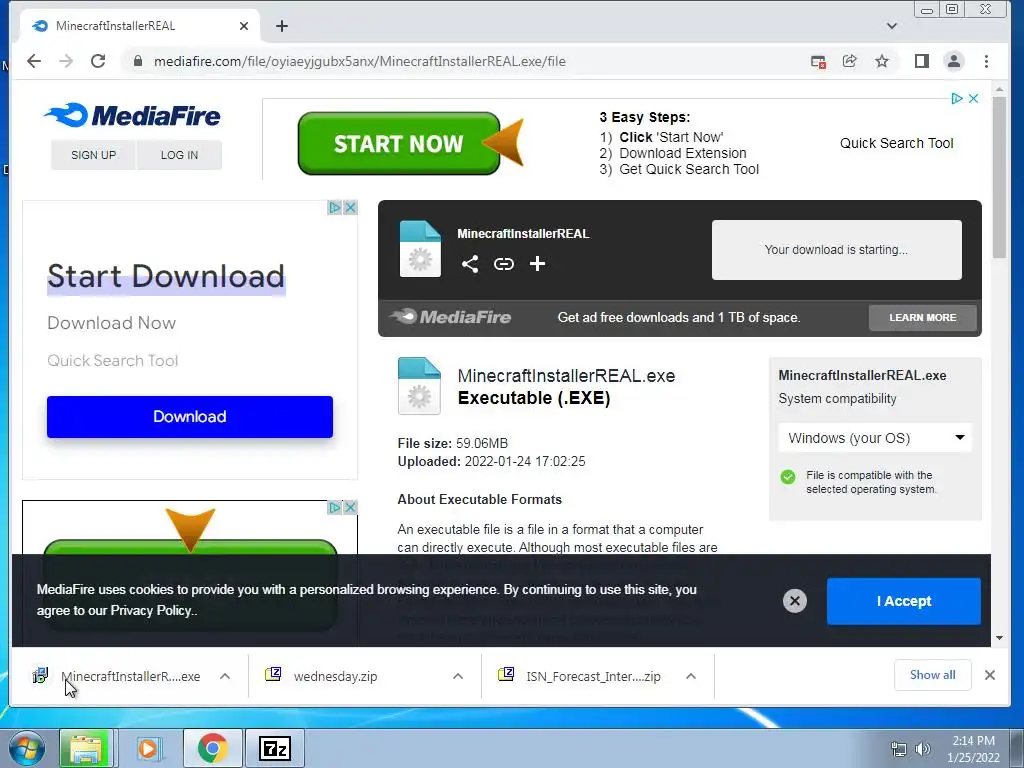
Task: Close the lower left green-button ad
Action: pyautogui.click(x=350, y=507)
